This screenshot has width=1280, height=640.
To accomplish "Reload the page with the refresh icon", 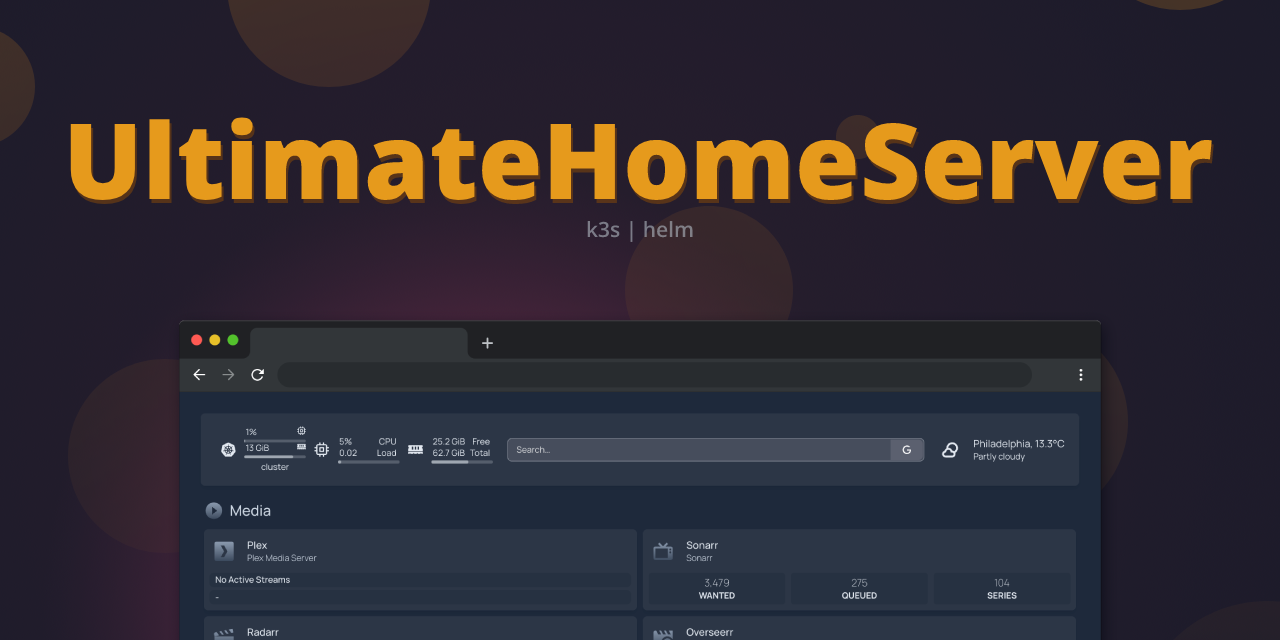I will click(x=257, y=375).
